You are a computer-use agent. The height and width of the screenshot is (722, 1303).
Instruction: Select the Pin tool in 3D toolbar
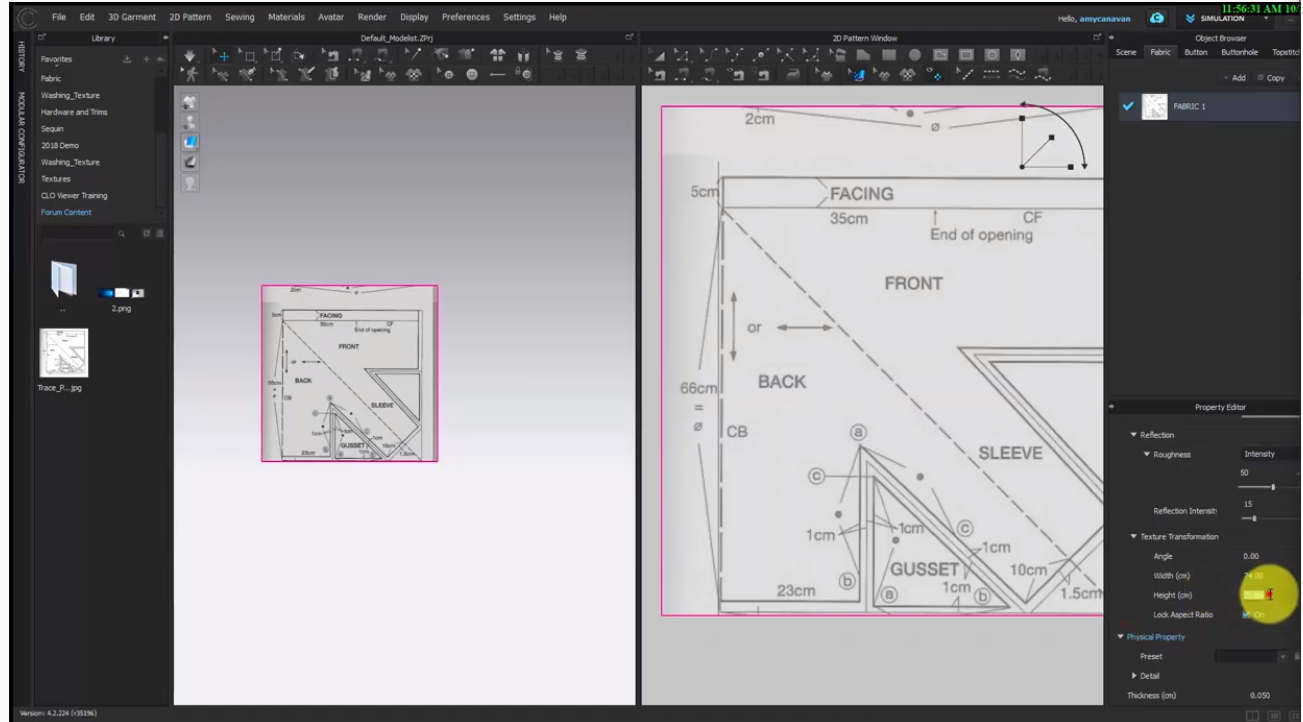274,56
